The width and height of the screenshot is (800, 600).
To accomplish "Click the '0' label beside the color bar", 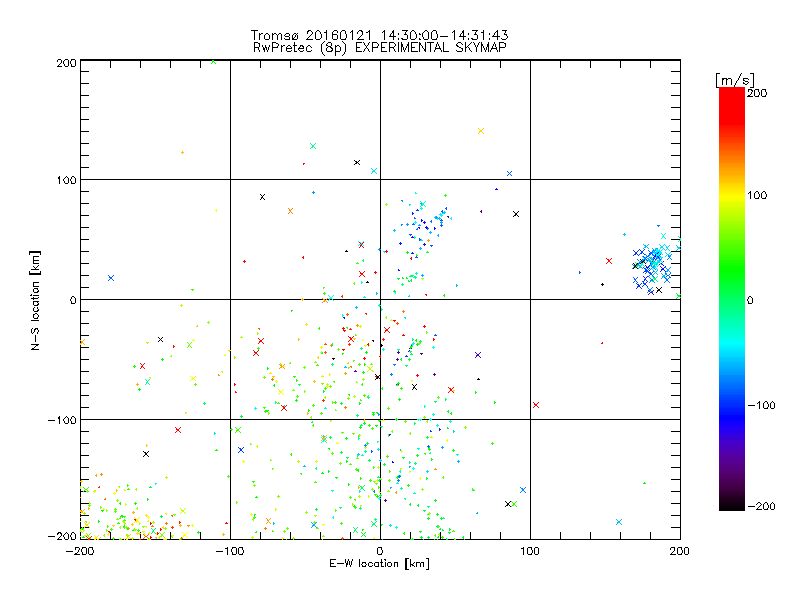I will (750, 300).
